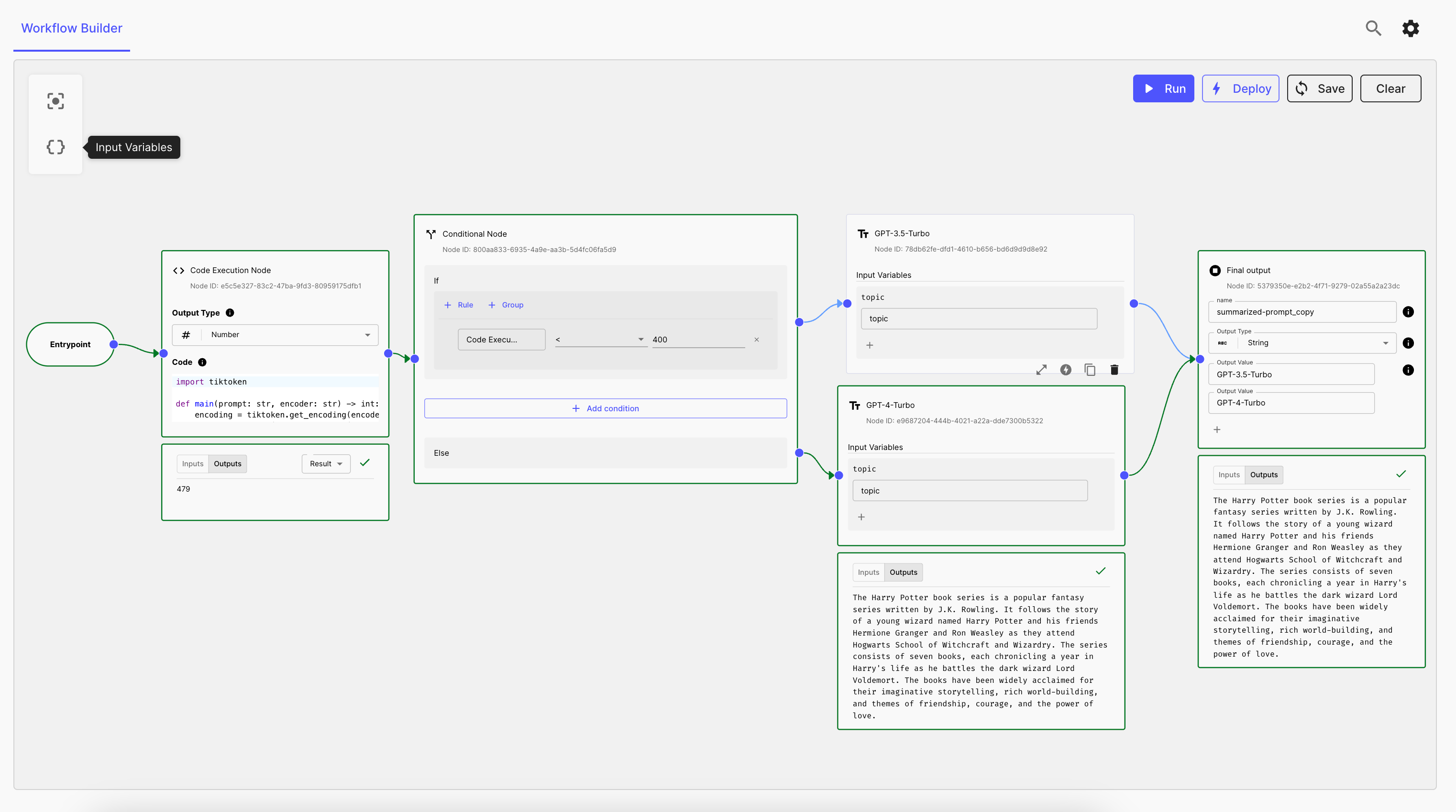Screen dimensions: 1456x812
Task: Expand the GPT-3.5-Turbo node with arrows icon
Action: point(1041,370)
